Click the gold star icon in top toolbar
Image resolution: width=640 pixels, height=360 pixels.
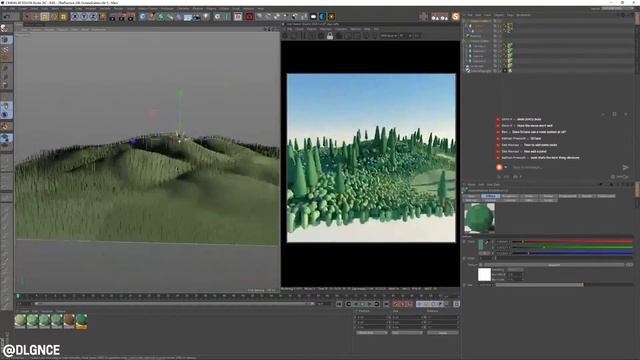(331, 17)
